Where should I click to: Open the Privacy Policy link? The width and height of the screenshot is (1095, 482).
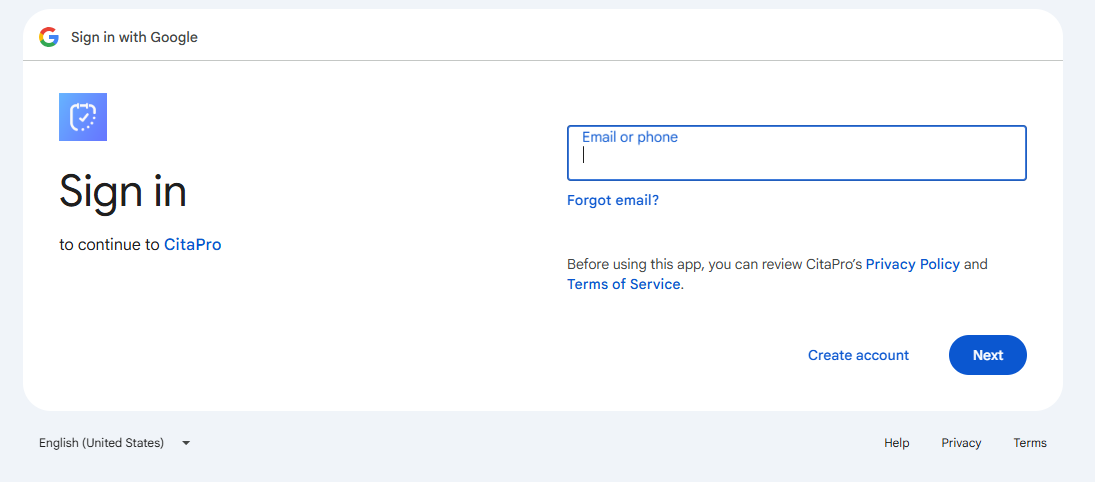point(913,265)
